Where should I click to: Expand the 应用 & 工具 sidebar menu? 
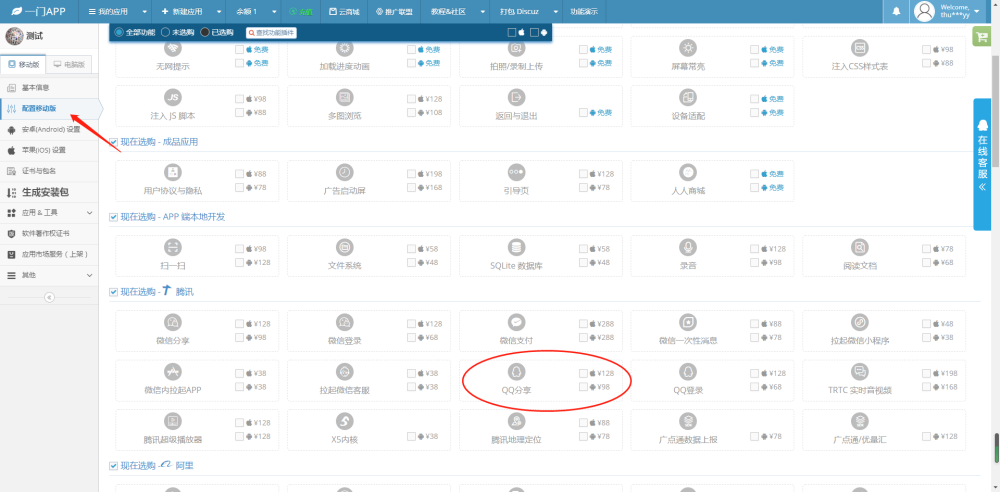(x=50, y=212)
